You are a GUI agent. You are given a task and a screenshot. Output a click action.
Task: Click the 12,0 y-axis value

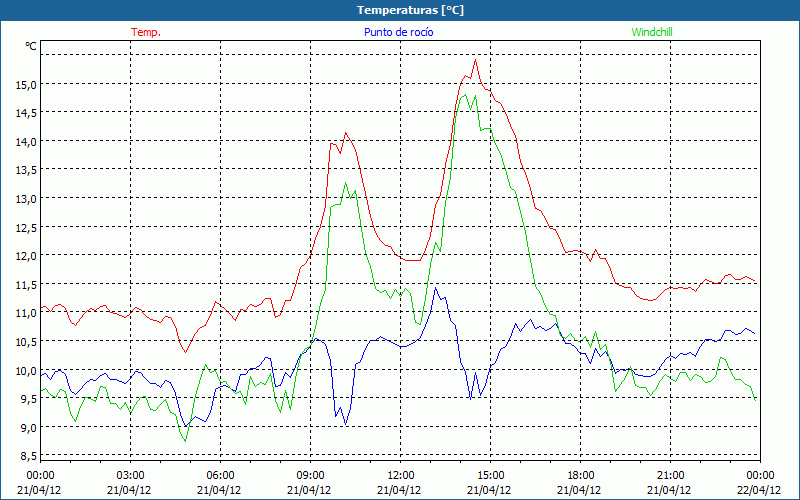26,256
